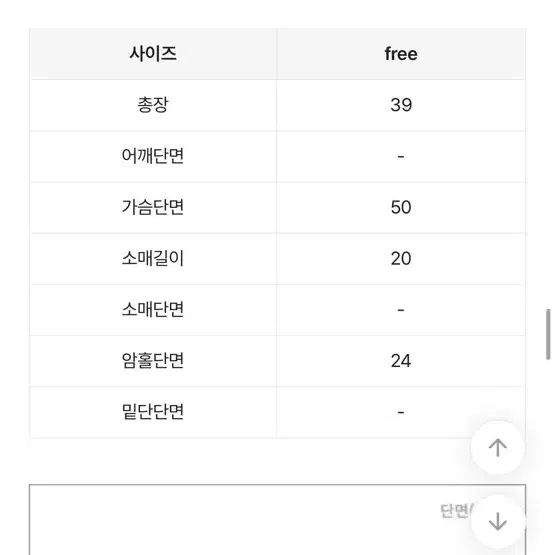Select the 사이즈 header cell
Screen dimensions: 555x555
(153, 54)
